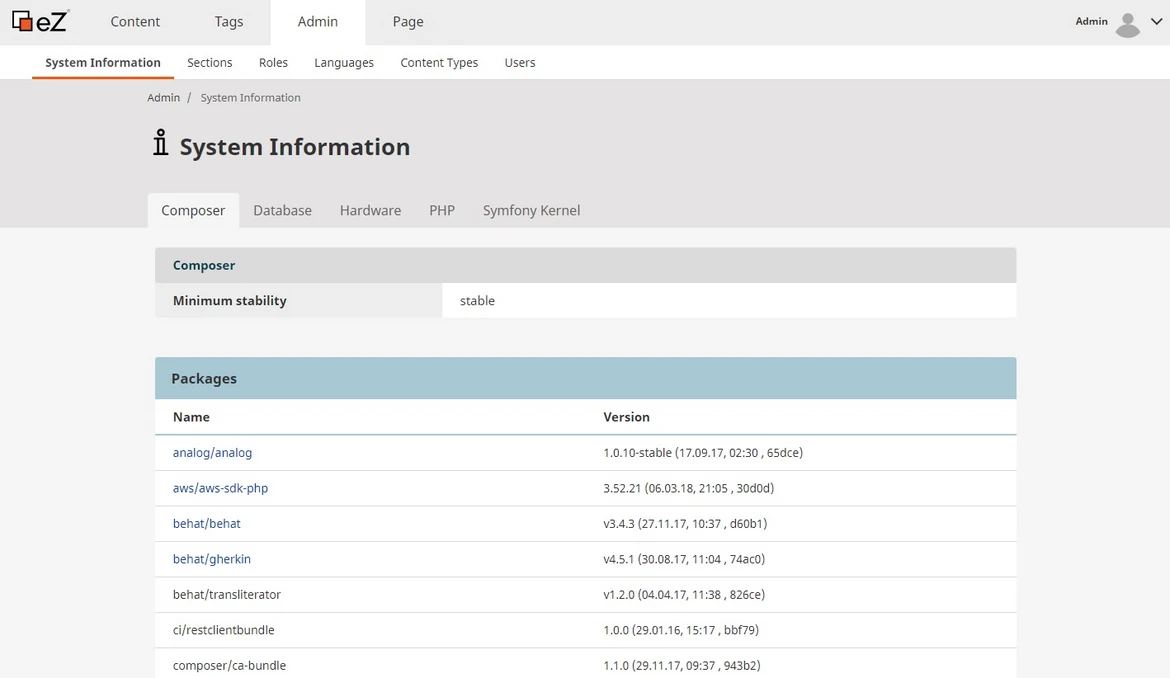This screenshot has height=678, width=1170.
Task: Click the Admin user avatar icon
Action: pyautogui.click(x=1128, y=23)
